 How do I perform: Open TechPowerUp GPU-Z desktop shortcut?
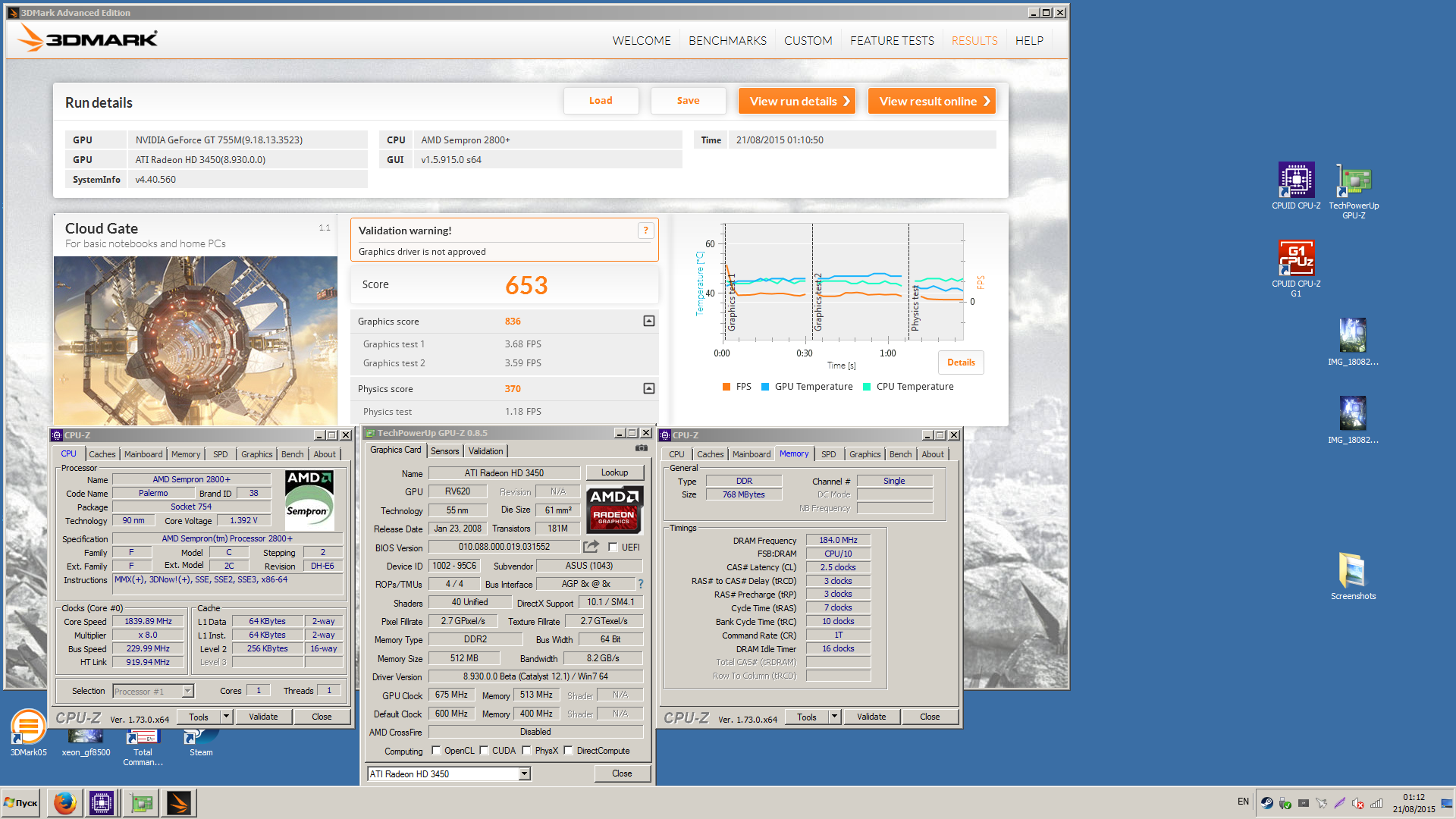(x=1354, y=191)
